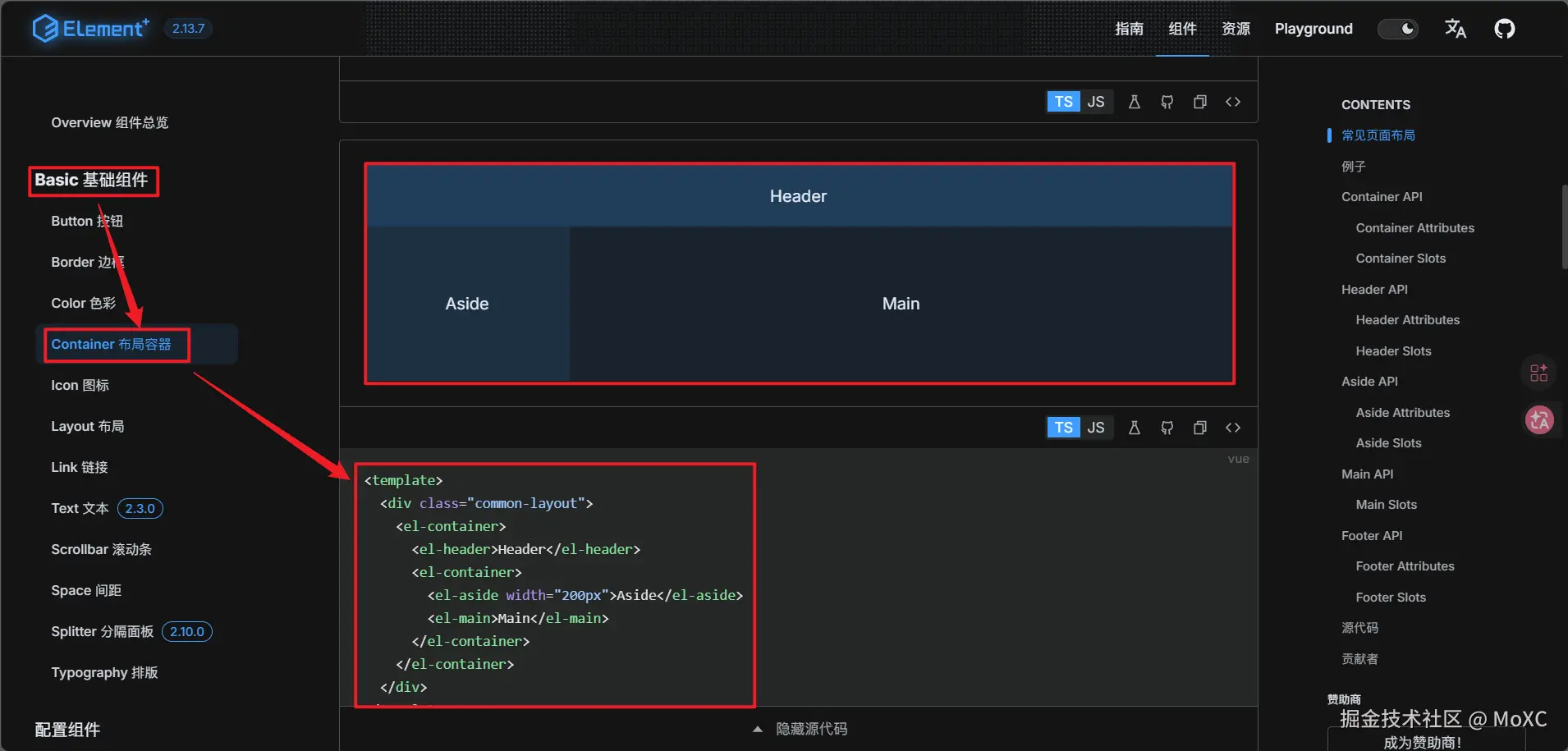This screenshot has width=1568, height=751.
Task: Click the Aside region in layout demo
Action: (467, 304)
